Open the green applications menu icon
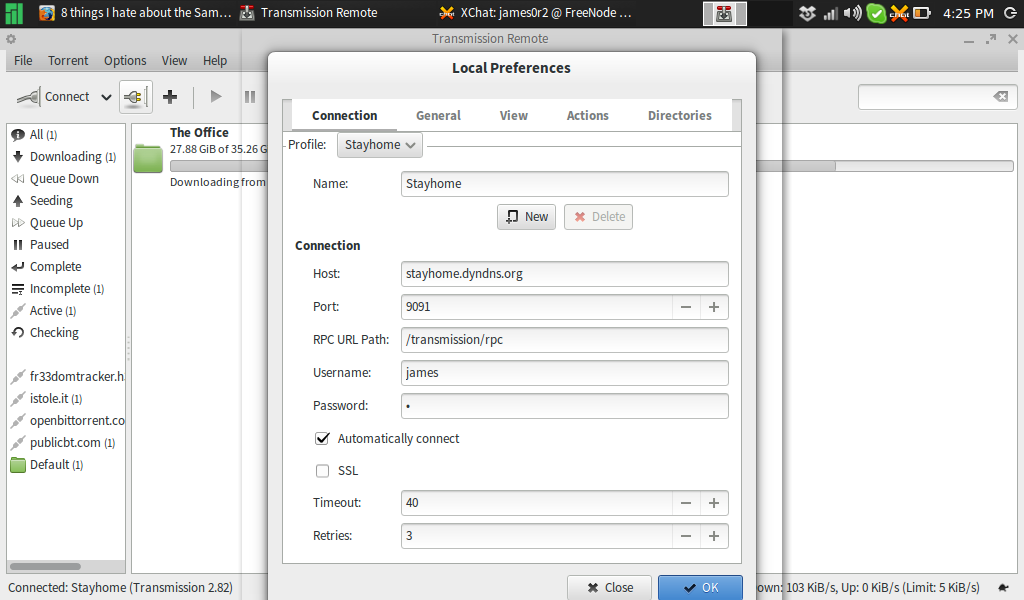1024x600 pixels. pos(14,13)
